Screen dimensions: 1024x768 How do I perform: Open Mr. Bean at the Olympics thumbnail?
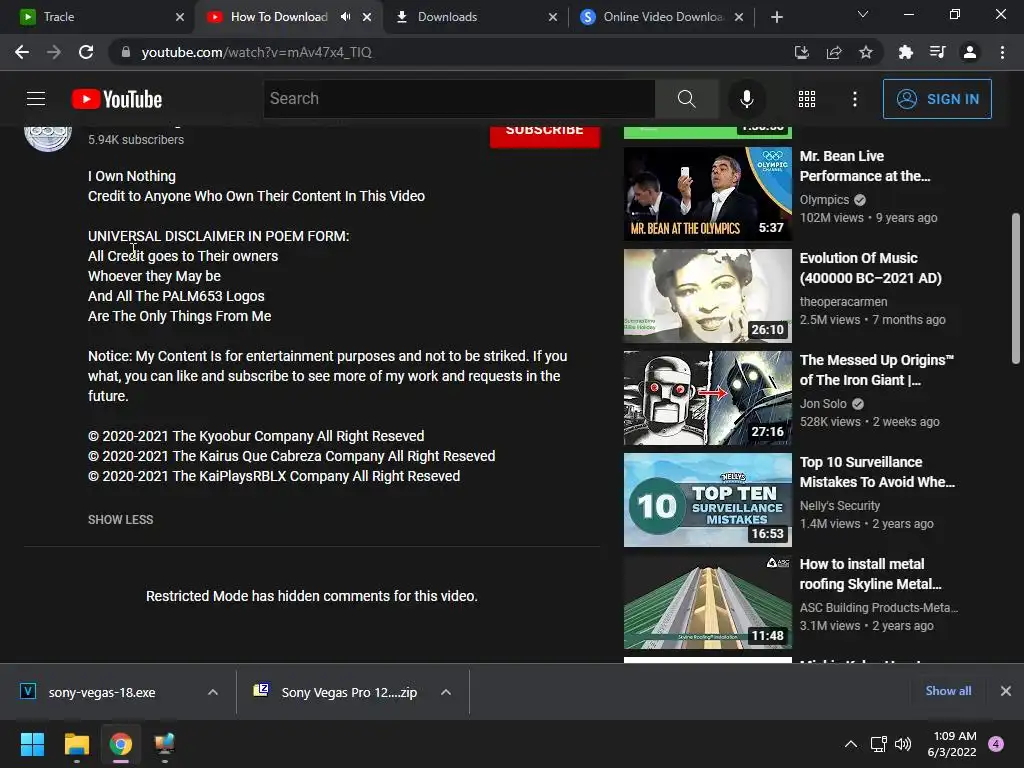pos(708,193)
